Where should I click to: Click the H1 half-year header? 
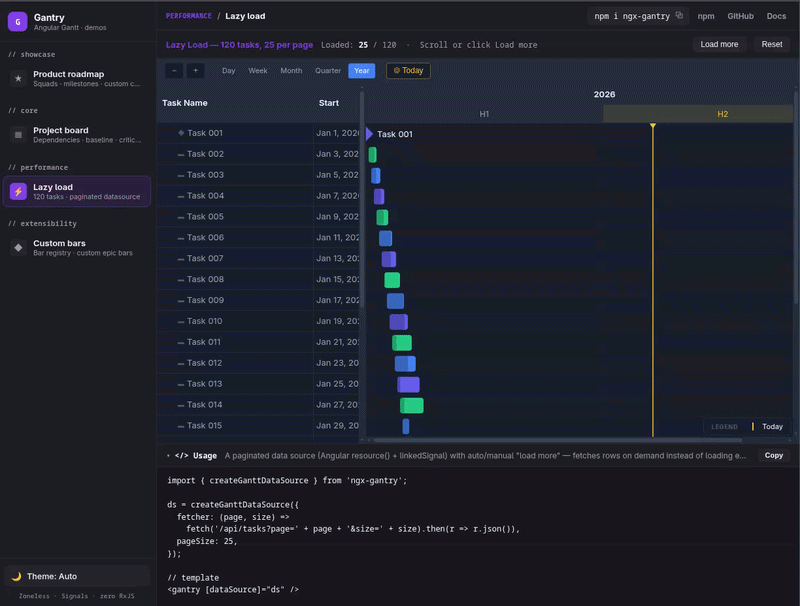484,114
